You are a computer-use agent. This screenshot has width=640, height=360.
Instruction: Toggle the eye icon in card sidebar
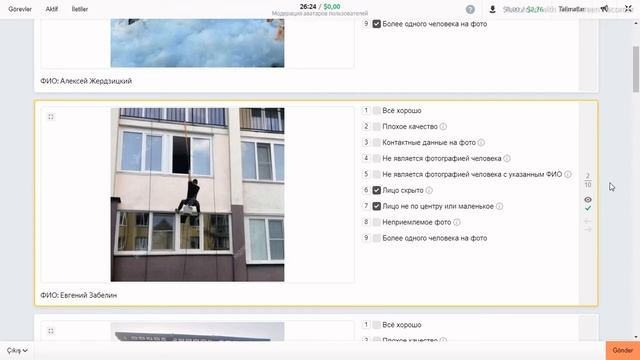(x=588, y=200)
